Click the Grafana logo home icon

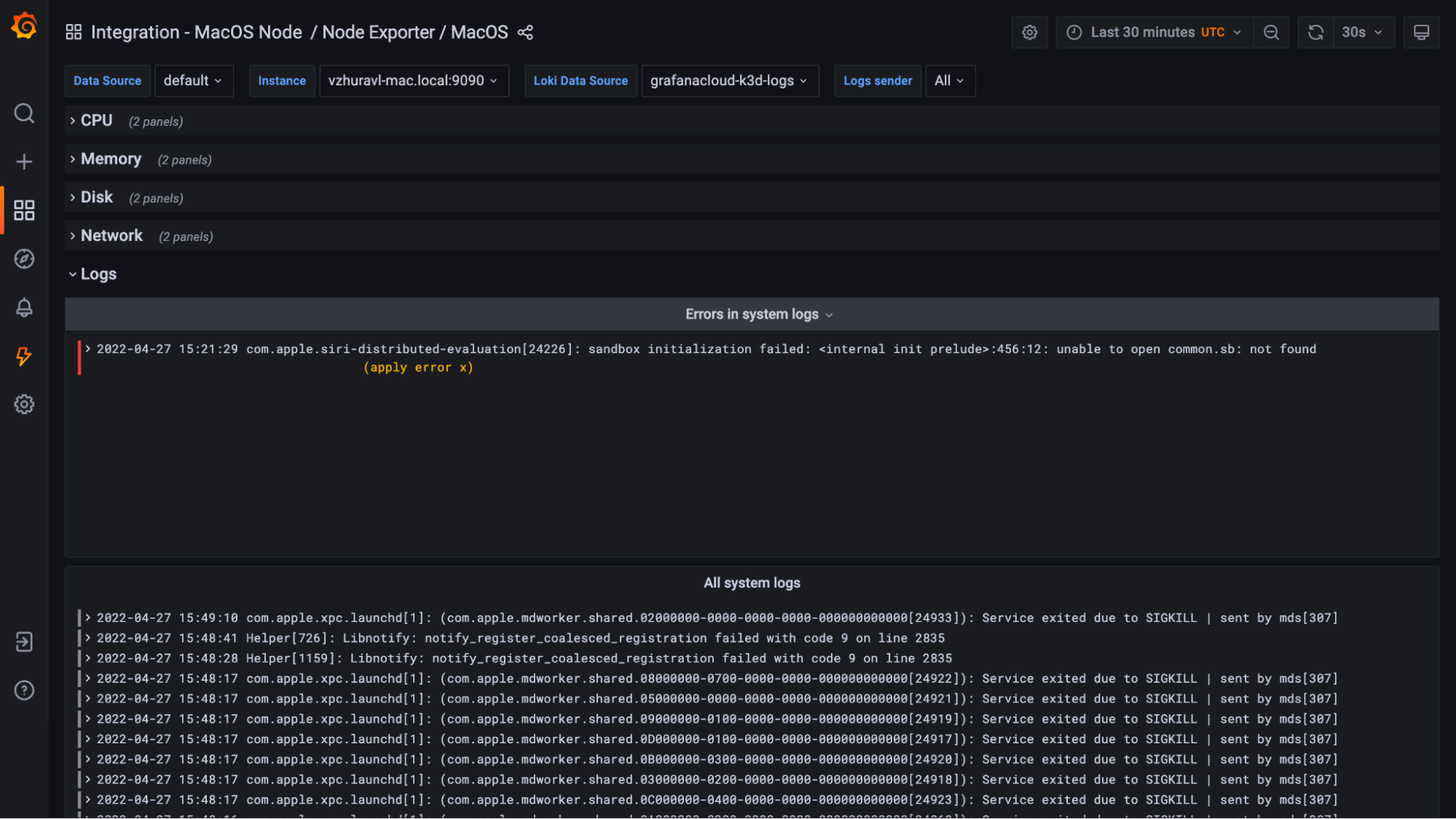tap(24, 26)
